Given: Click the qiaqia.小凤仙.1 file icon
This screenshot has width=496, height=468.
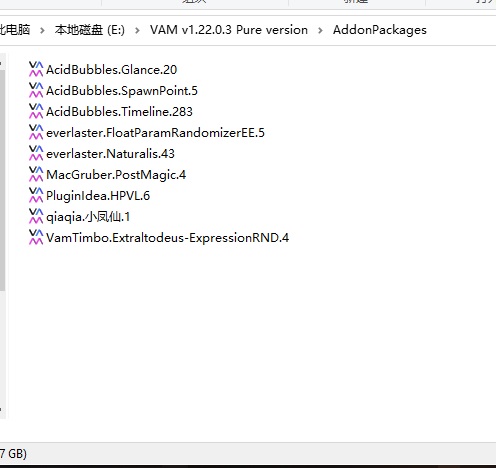Looking at the screenshot, I should (36, 216).
